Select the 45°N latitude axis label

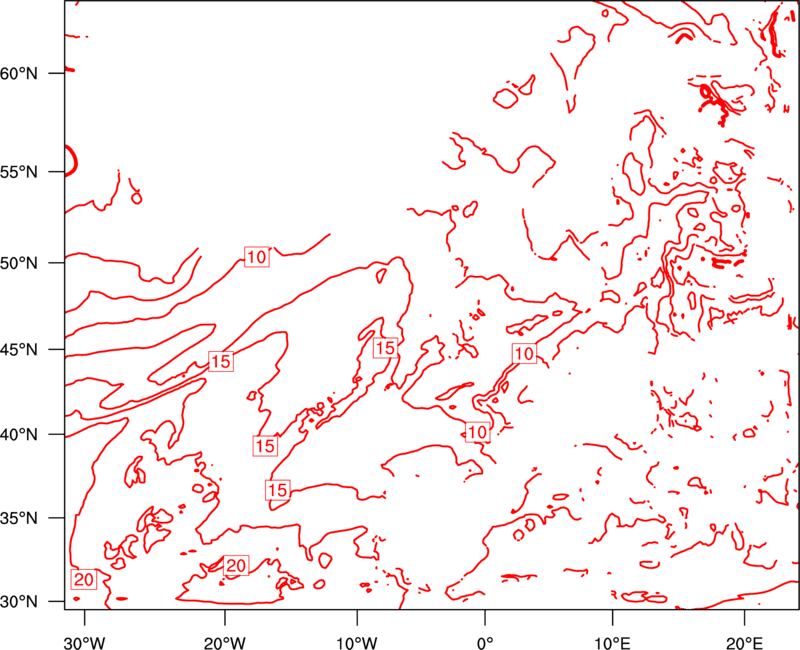19,349
